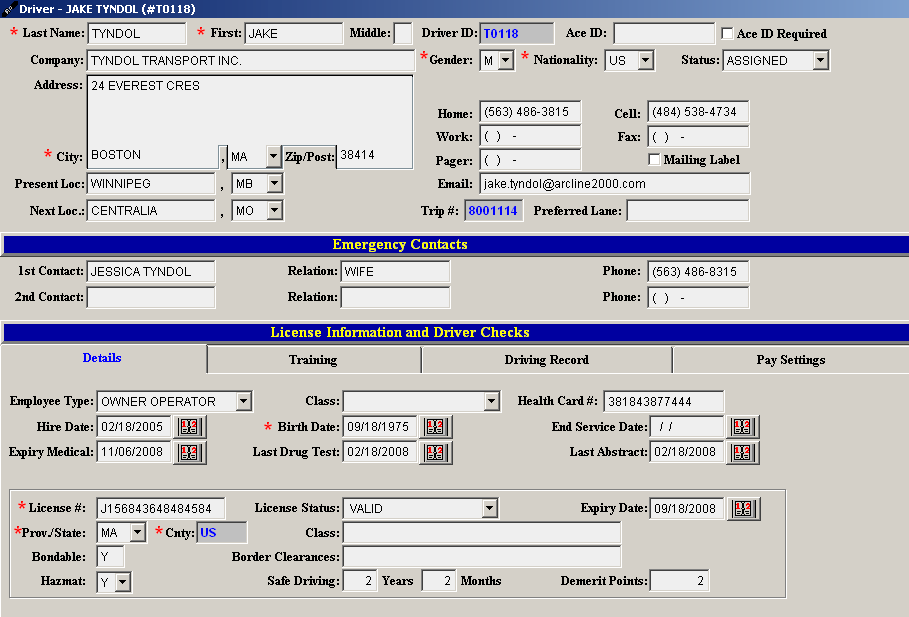Viewport: 909px width, 617px height.
Task: Click the Ace ID input field
Action: 664,34
